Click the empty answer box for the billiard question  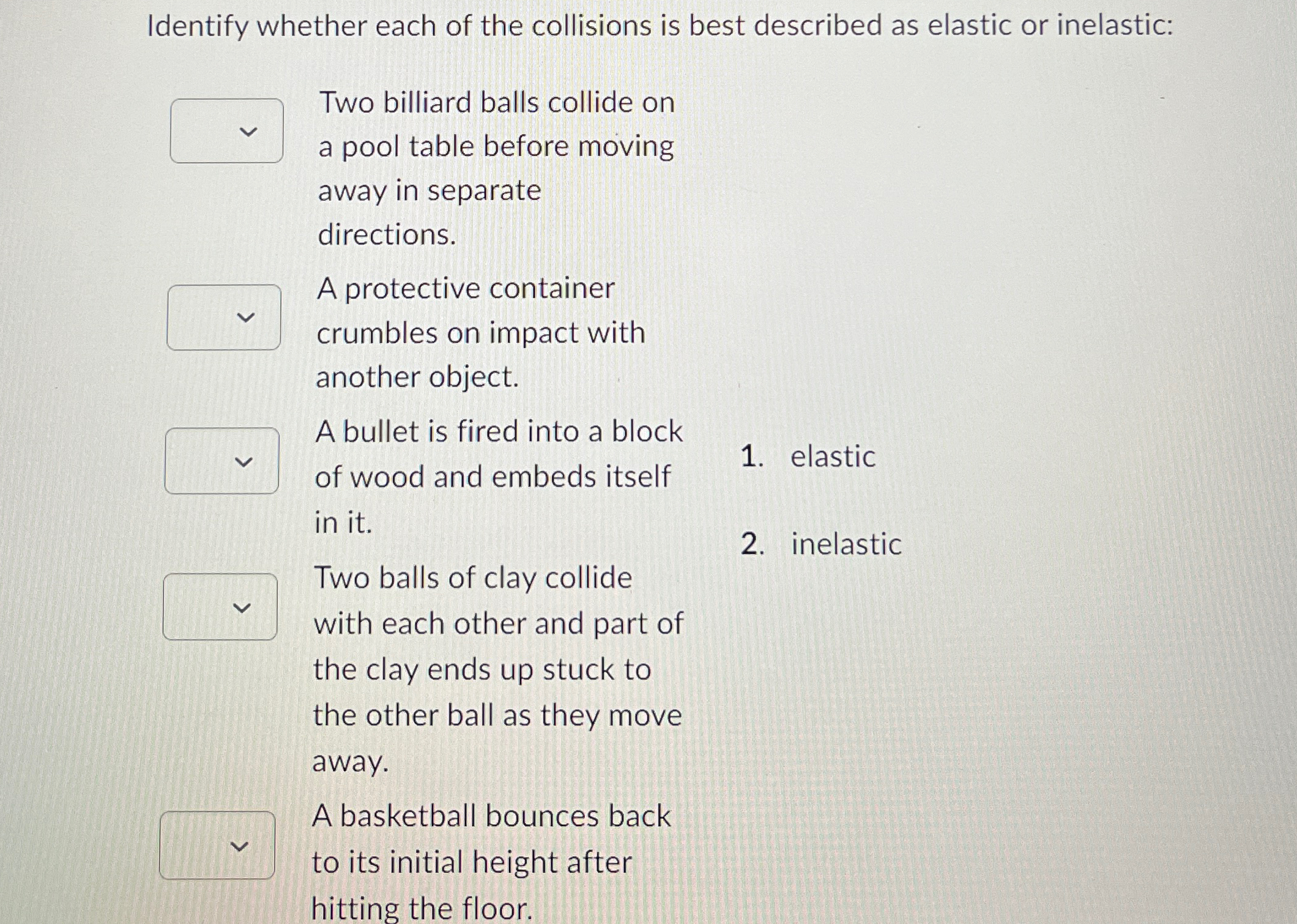[226, 130]
